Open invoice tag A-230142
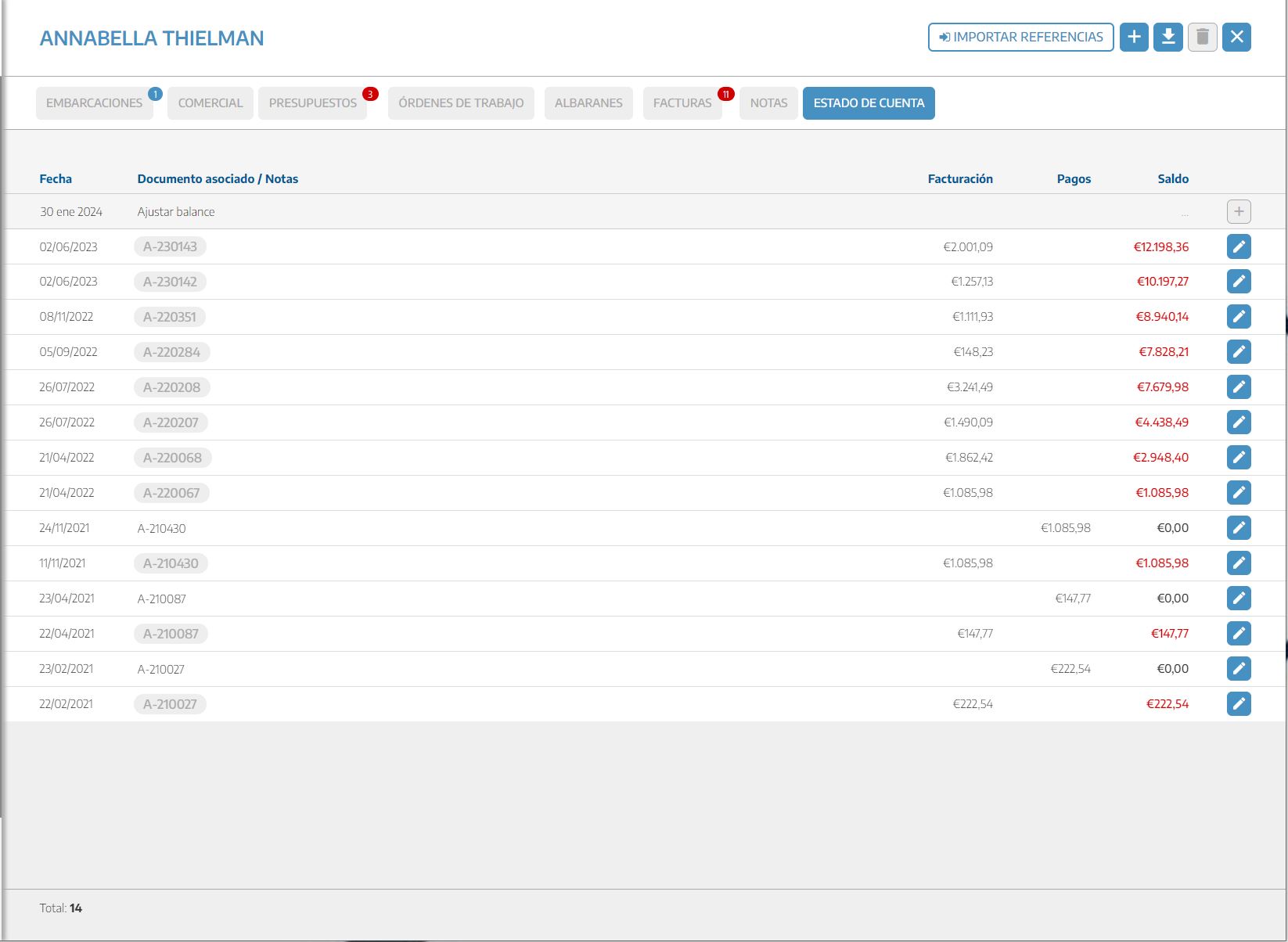Viewport: 1288px width, 942px height. (170, 282)
